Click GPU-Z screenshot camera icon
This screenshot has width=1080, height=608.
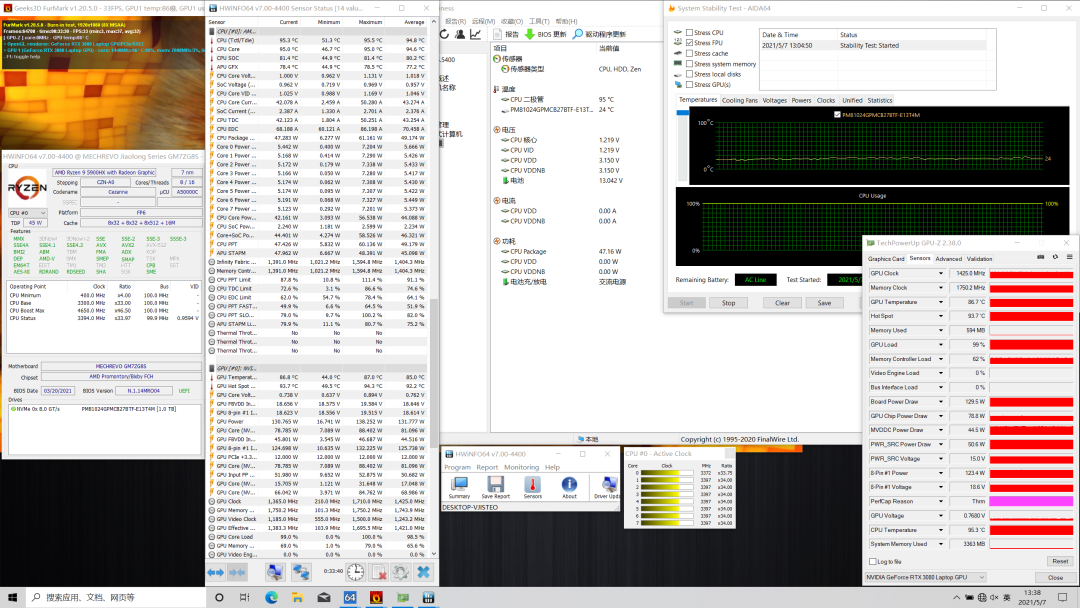[x=1040, y=258]
